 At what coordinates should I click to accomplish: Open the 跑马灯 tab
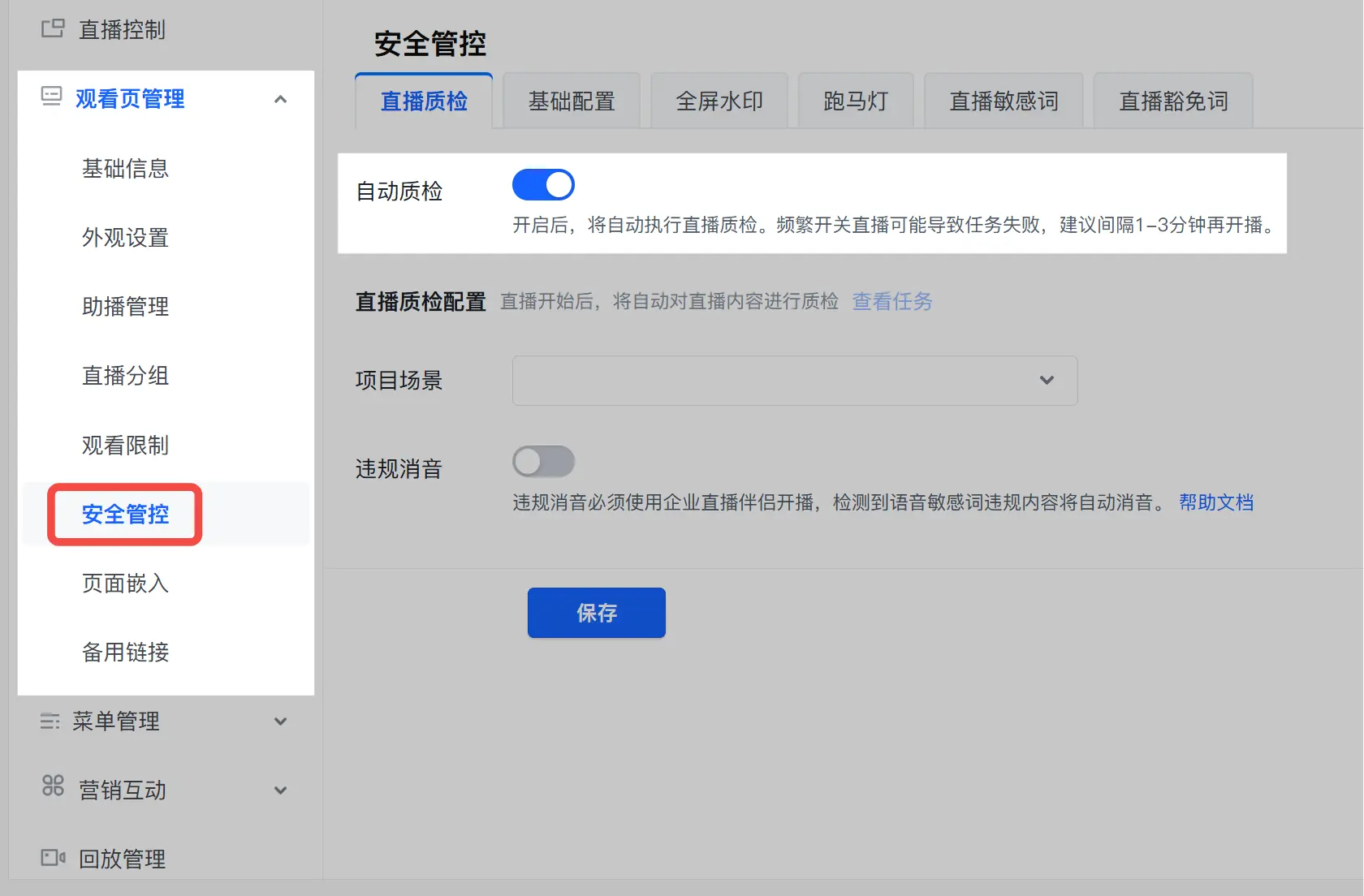(x=856, y=101)
